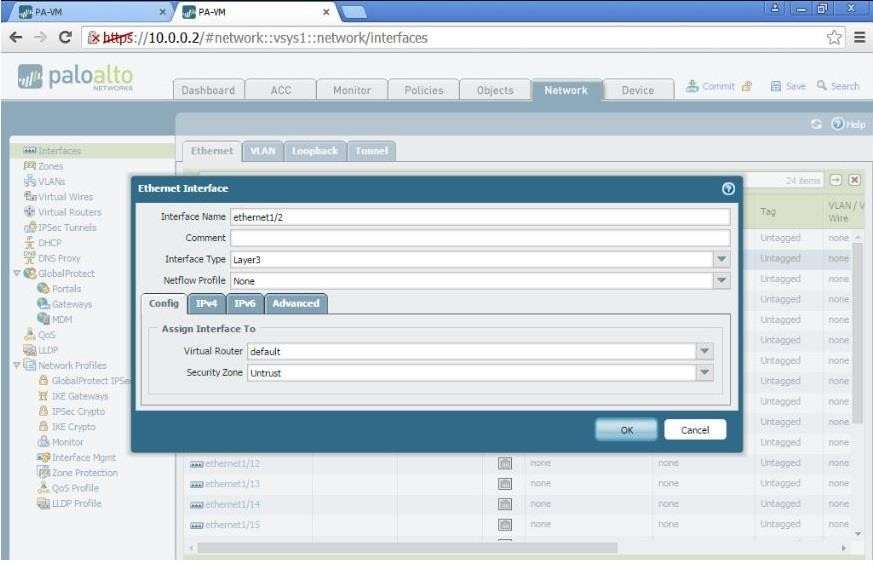Switch to the IPv4 tab
873x565 pixels.
point(203,303)
